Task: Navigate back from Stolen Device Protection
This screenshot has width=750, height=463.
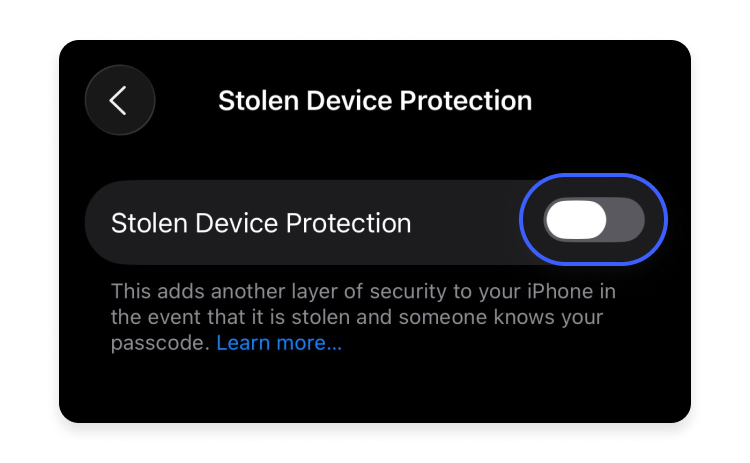Action: (120, 100)
